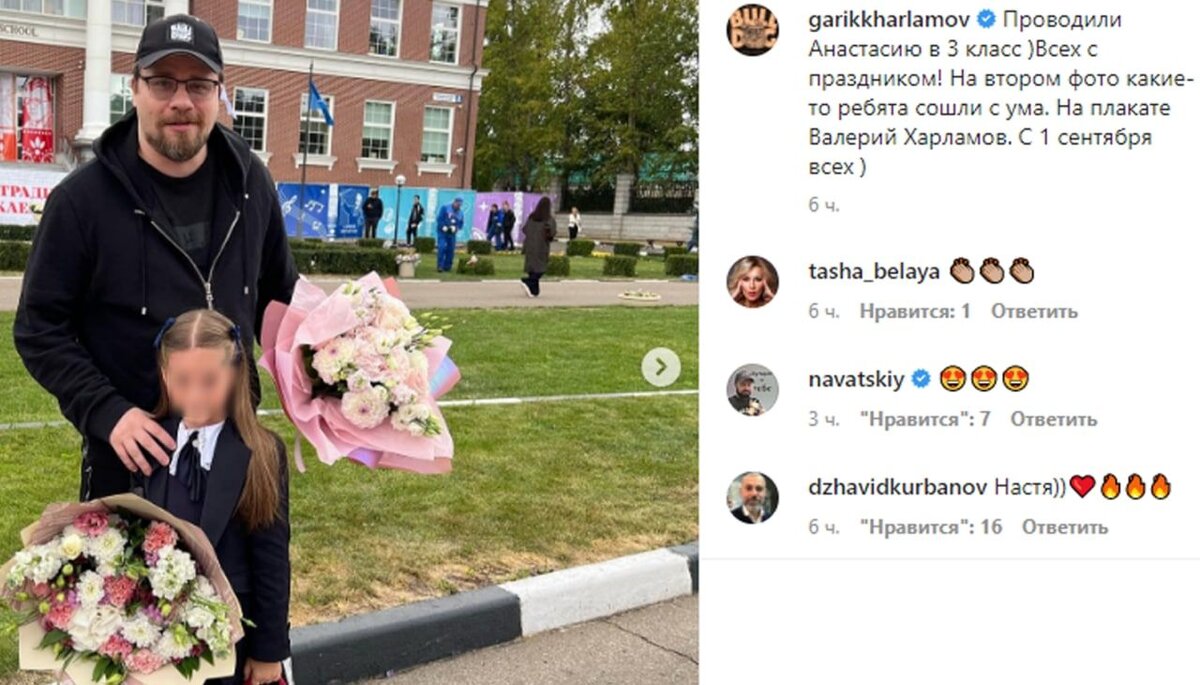
Task: Open garikkharlamov's profile avatar
Action: coord(752,30)
